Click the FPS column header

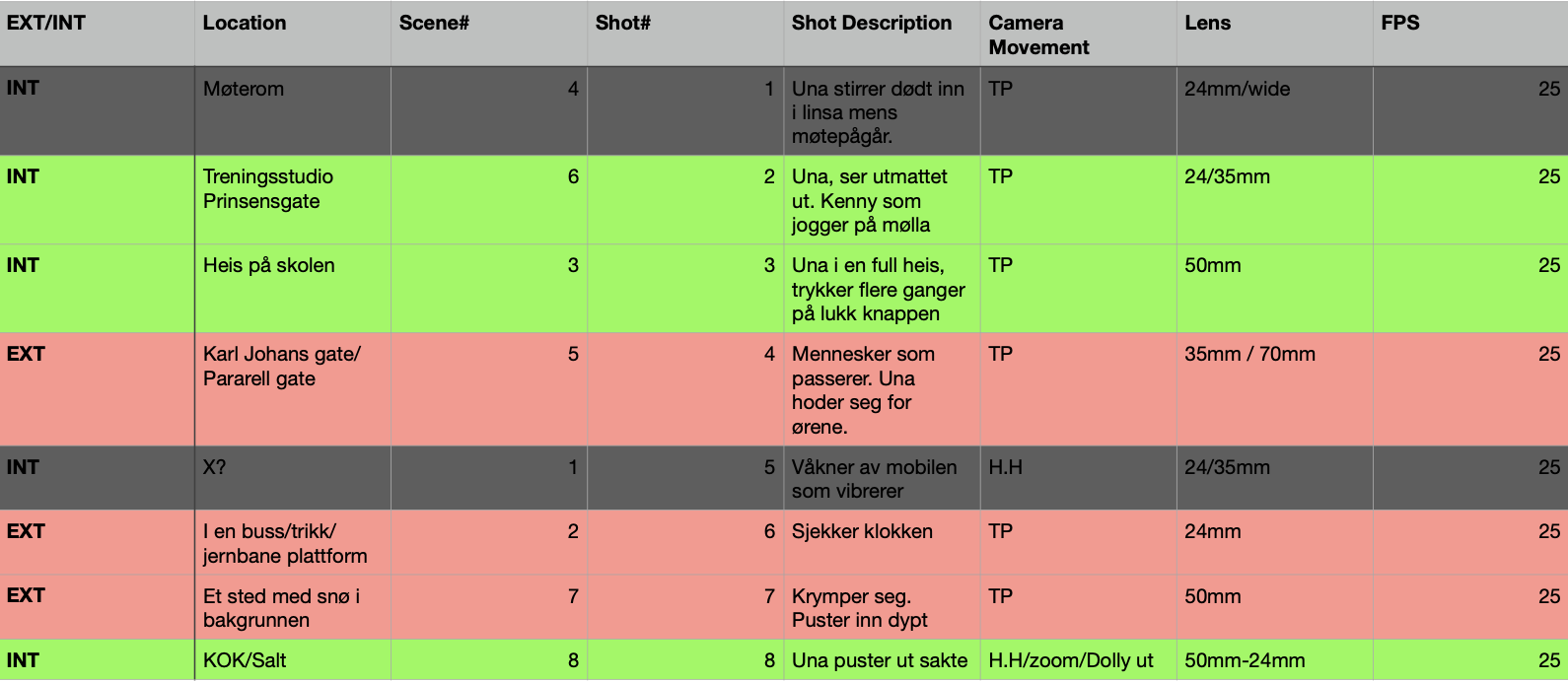point(1470,34)
